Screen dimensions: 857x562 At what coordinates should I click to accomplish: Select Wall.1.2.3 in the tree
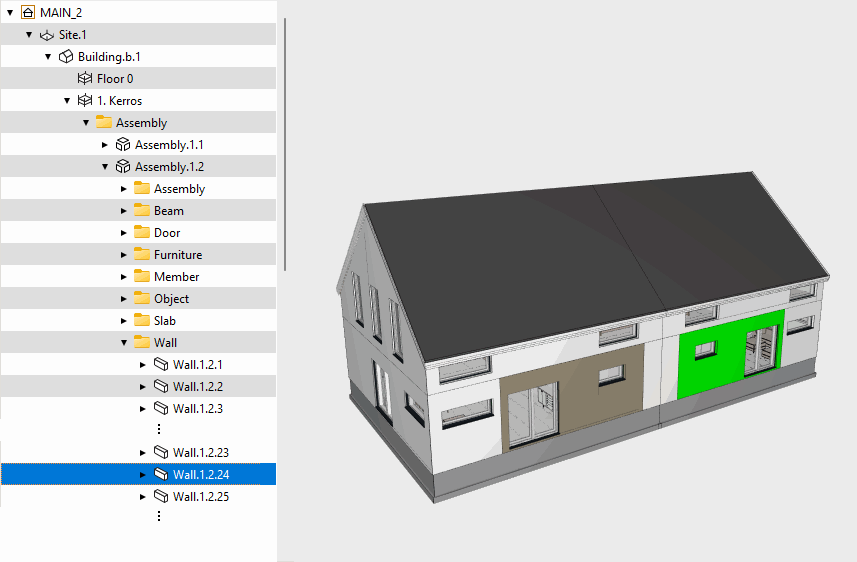click(197, 408)
